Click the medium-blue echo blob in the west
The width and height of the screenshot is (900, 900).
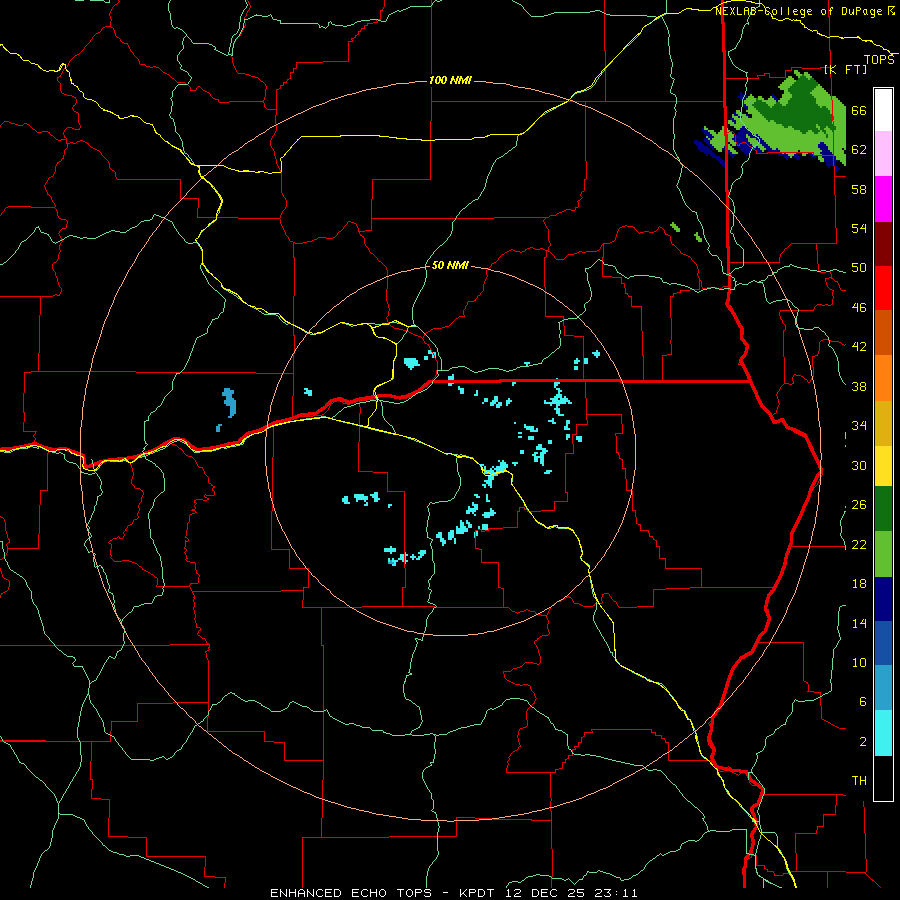229,402
